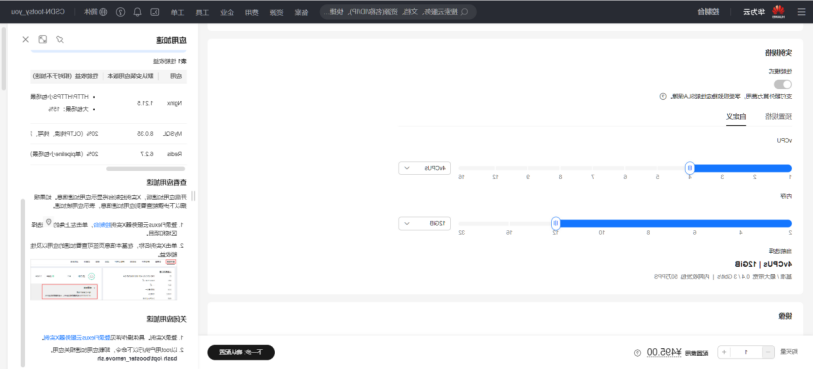Screen dimensions: 813x369
Task: Toggle the 性能模式 switch
Action: (x=783, y=84)
